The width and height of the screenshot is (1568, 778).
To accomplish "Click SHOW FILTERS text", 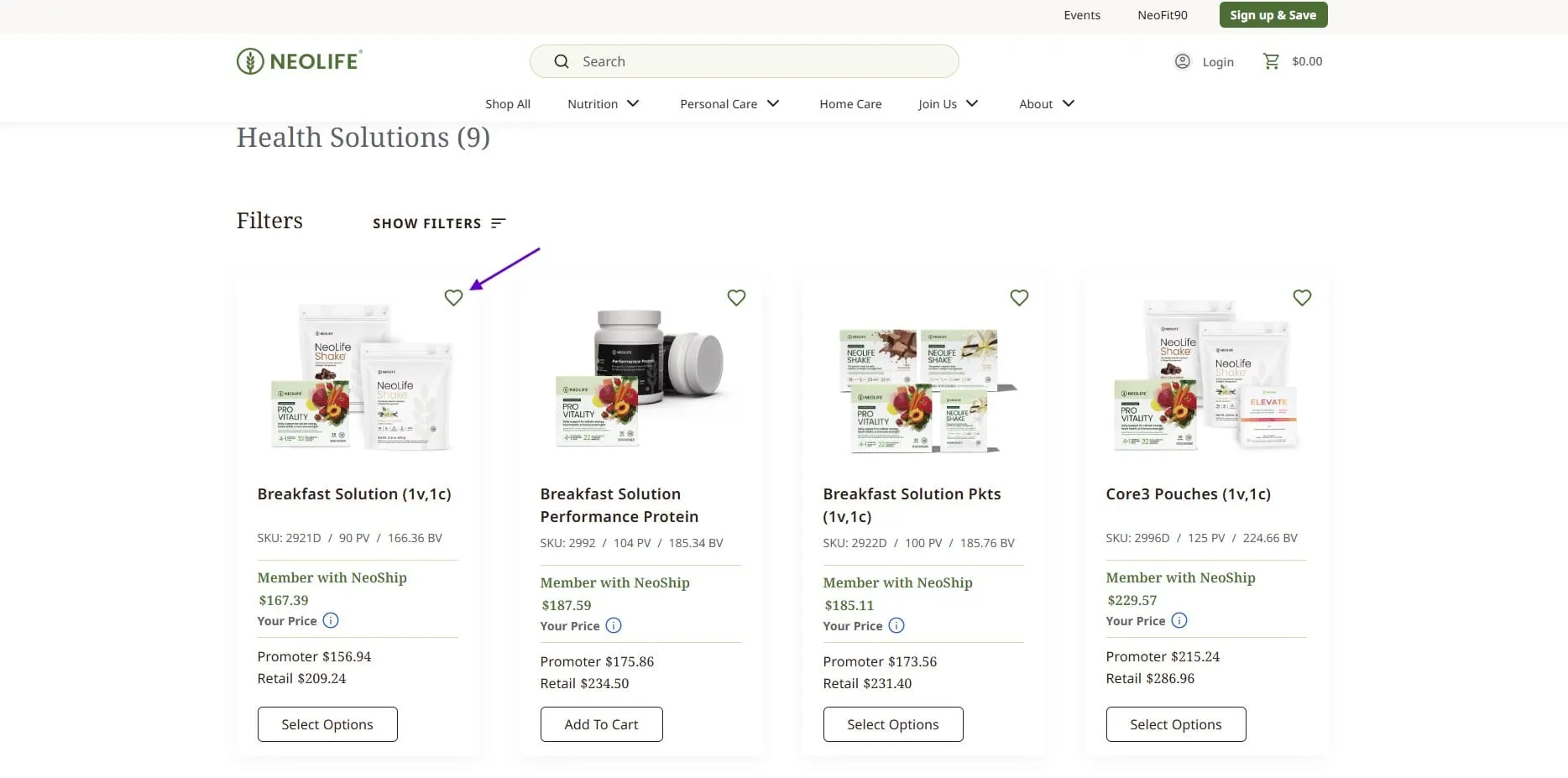I will click(427, 223).
